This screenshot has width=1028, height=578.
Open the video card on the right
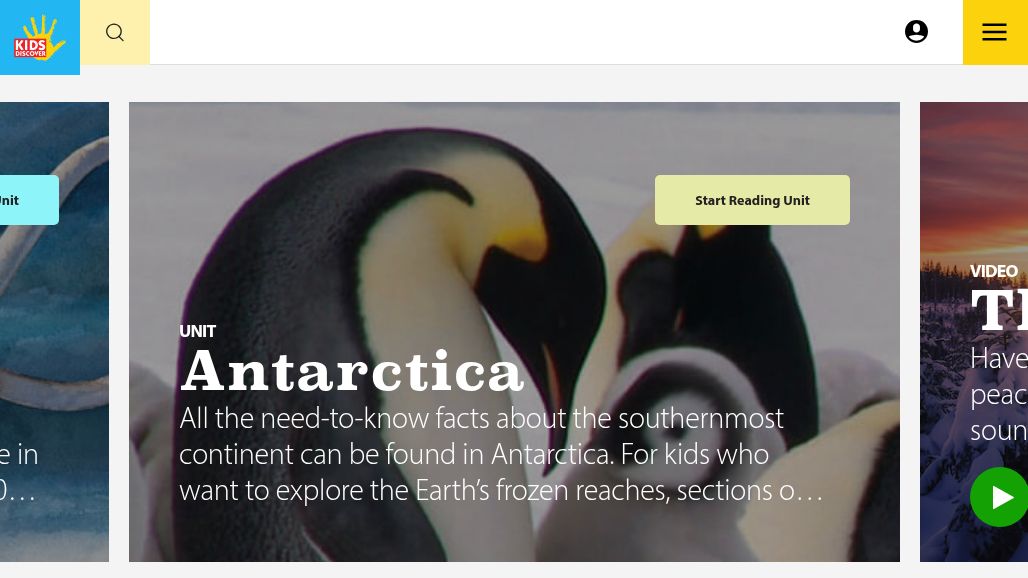[x=974, y=332]
